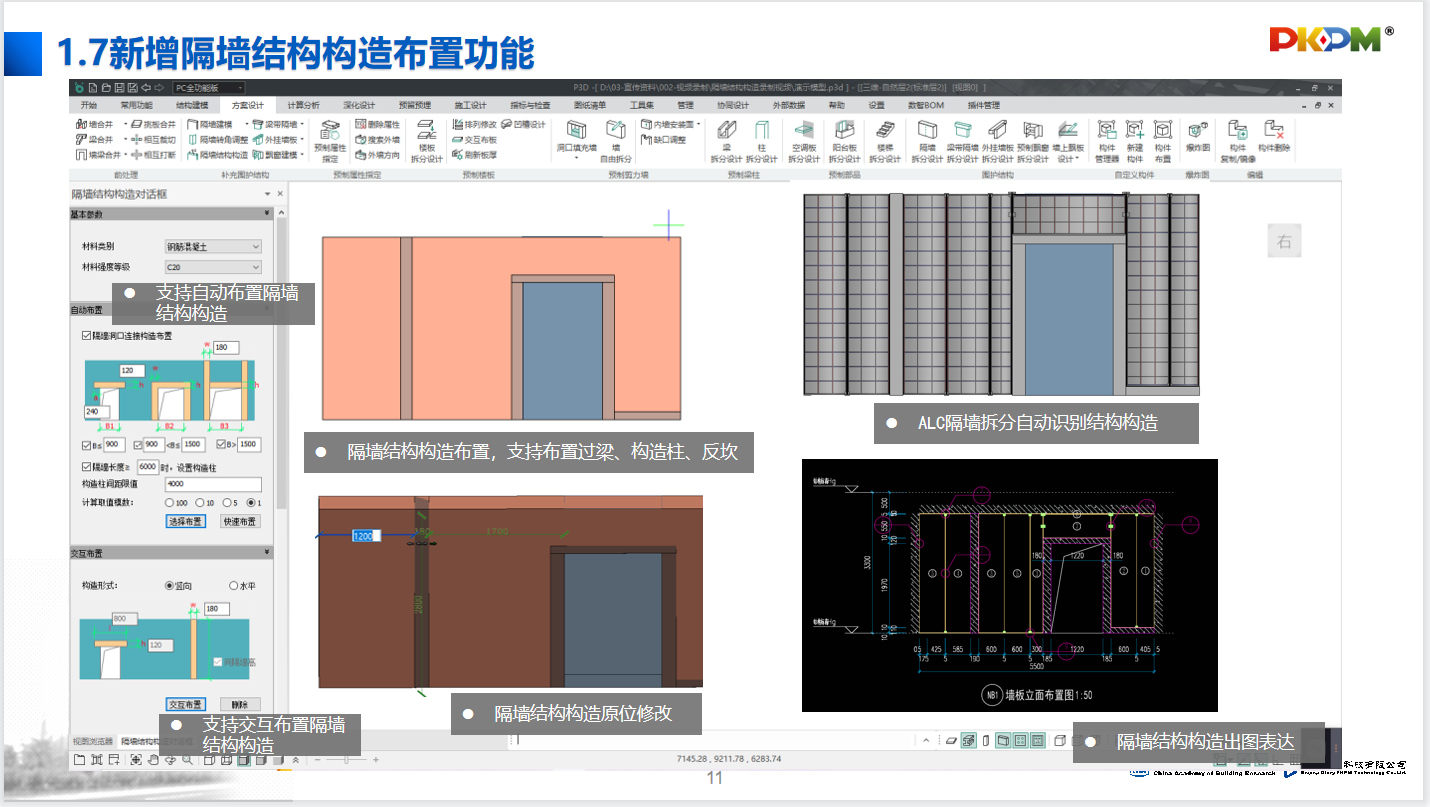The image size is (1430, 807).
Task: Click the 交互布置 button
Action: 185,704
